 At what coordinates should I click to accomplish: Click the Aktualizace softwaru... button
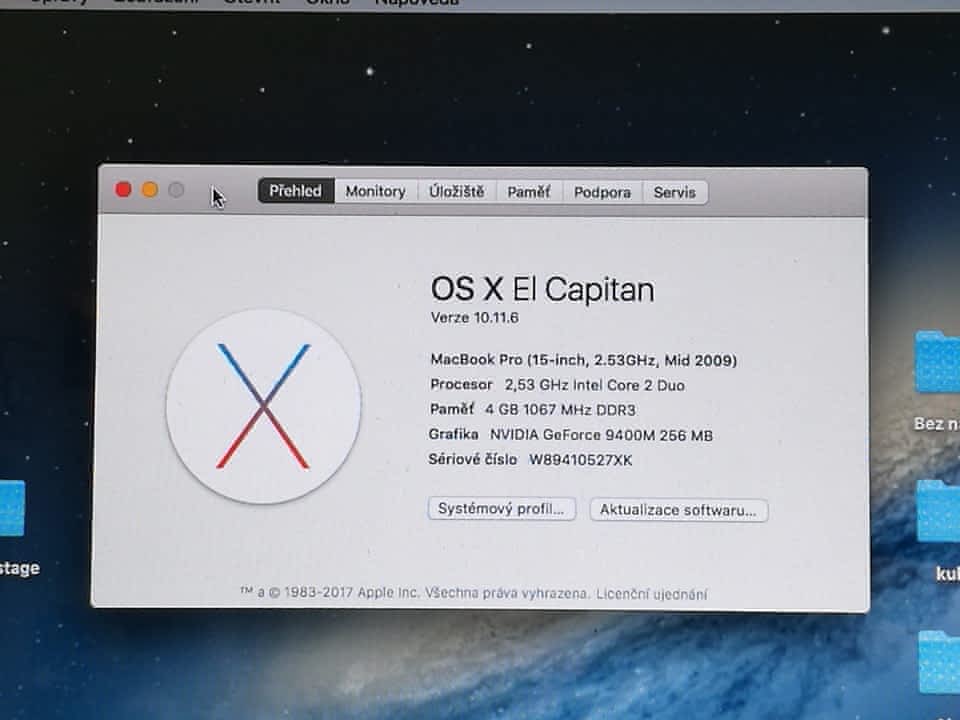click(678, 510)
